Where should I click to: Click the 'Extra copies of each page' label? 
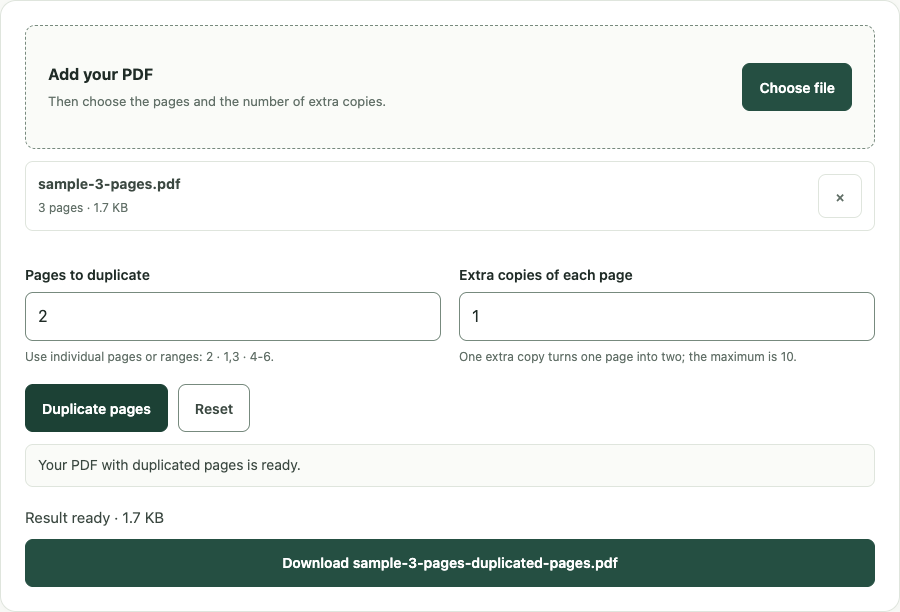point(546,275)
